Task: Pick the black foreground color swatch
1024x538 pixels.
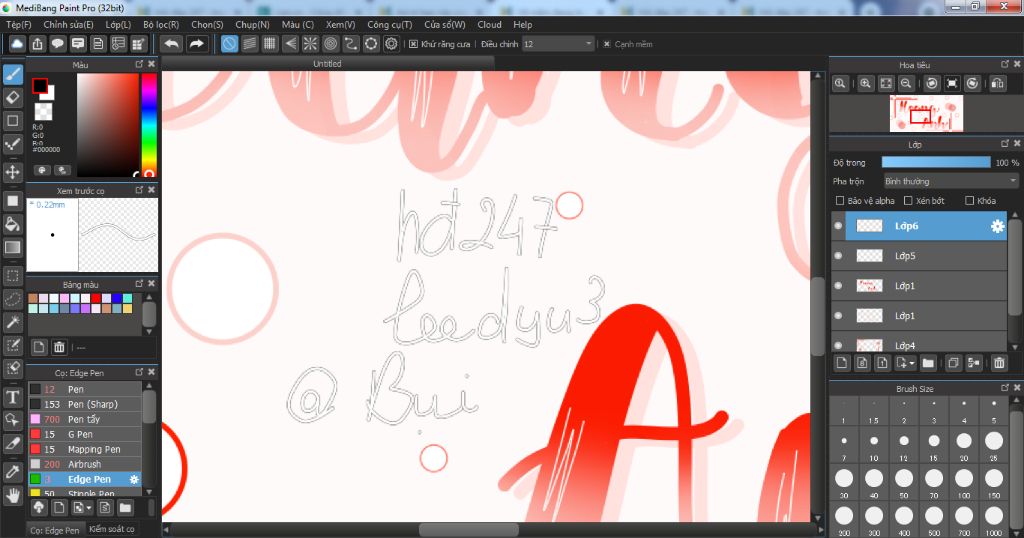Action: pos(40,86)
